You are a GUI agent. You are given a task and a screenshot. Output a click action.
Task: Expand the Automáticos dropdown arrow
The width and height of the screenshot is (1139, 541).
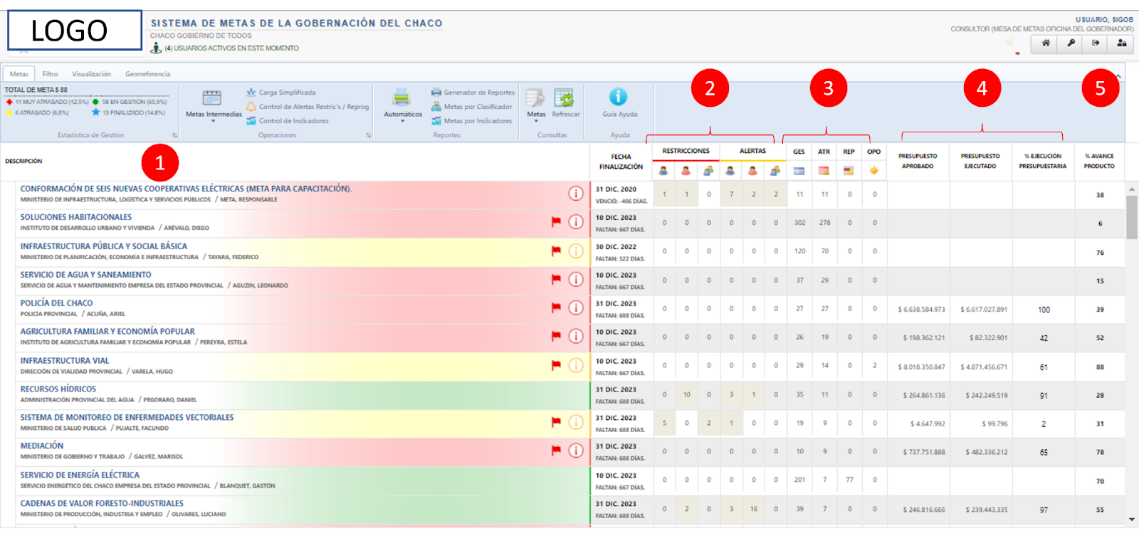tap(402, 122)
